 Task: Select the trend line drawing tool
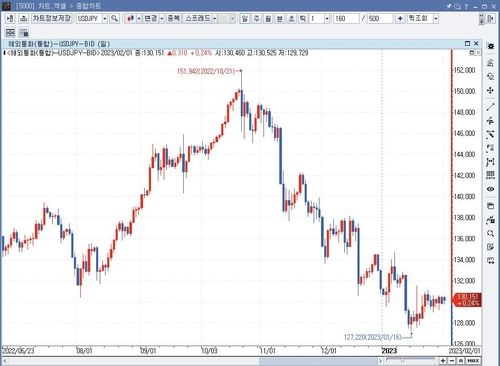pos(490,107)
